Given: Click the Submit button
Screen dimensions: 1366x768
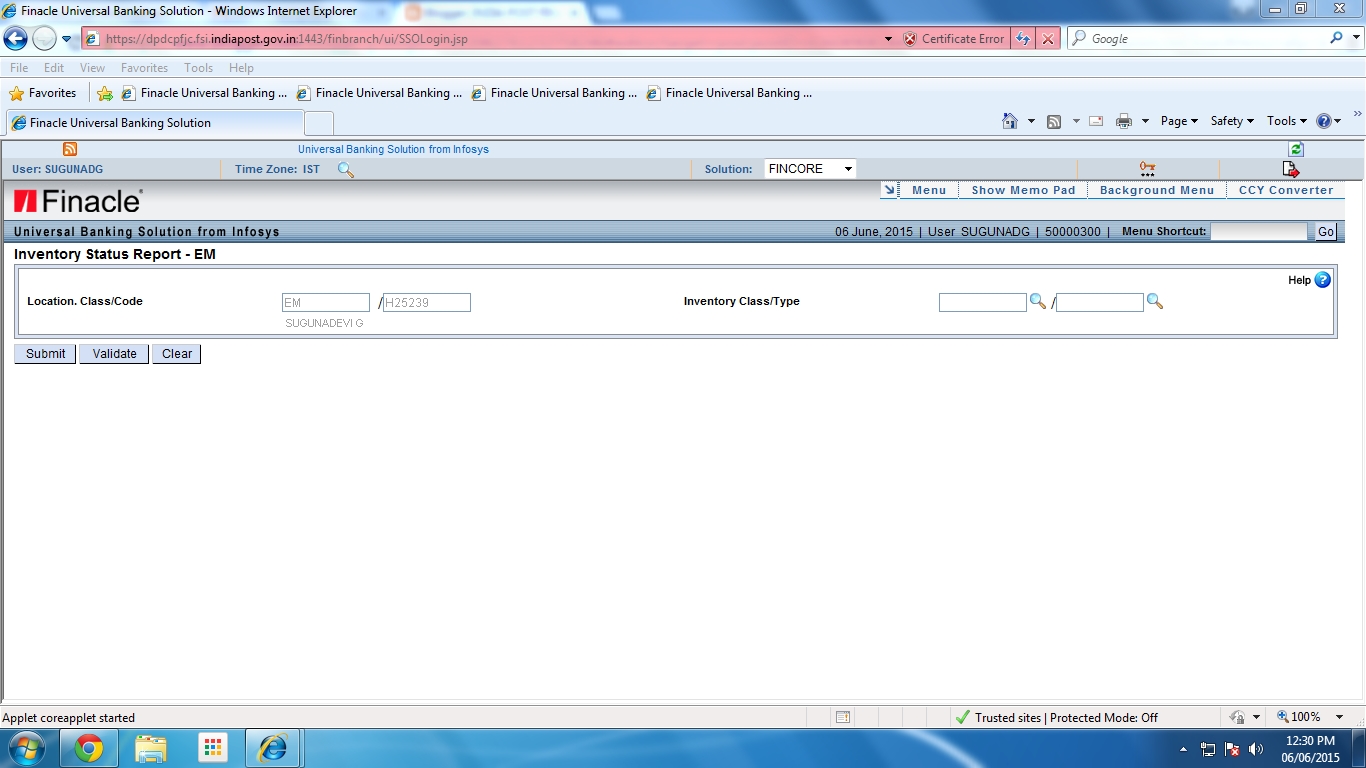Looking at the screenshot, I should click(x=44, y=353).
